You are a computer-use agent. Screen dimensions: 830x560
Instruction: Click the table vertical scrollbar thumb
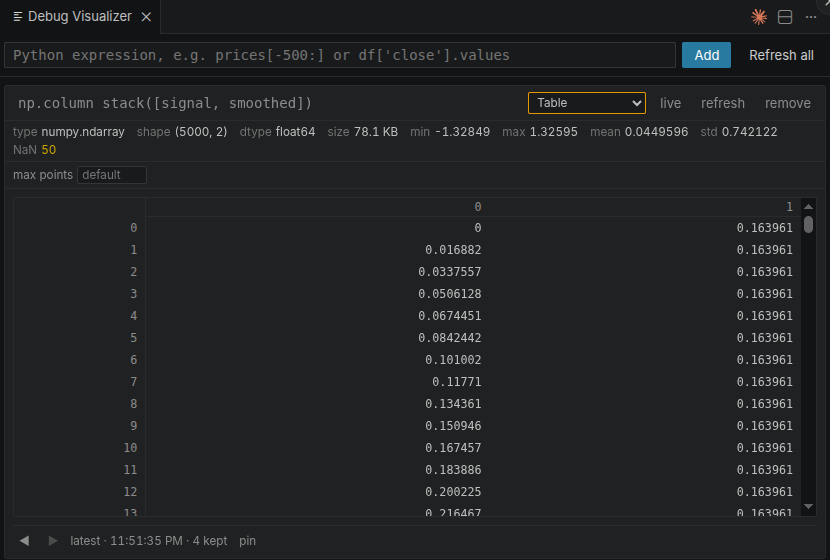[x=808, y=224]
